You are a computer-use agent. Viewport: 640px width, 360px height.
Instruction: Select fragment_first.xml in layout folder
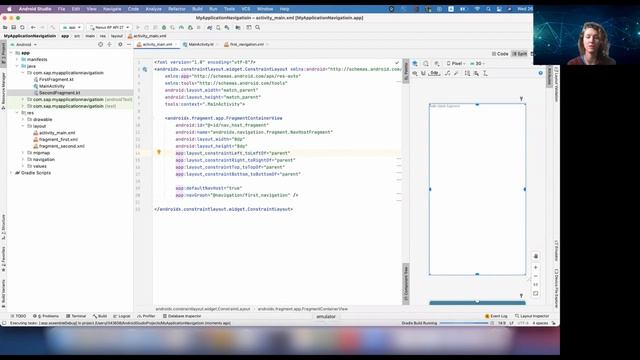pyautogui.click(x=58, y=139)
